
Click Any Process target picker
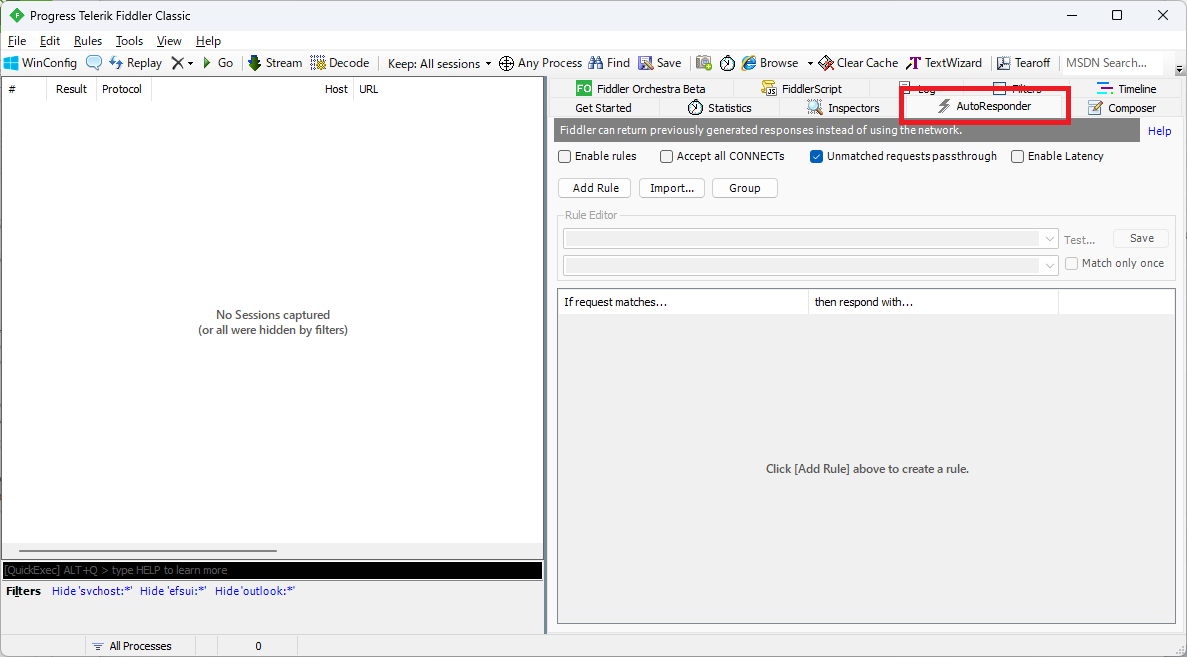tap(541, 63)
